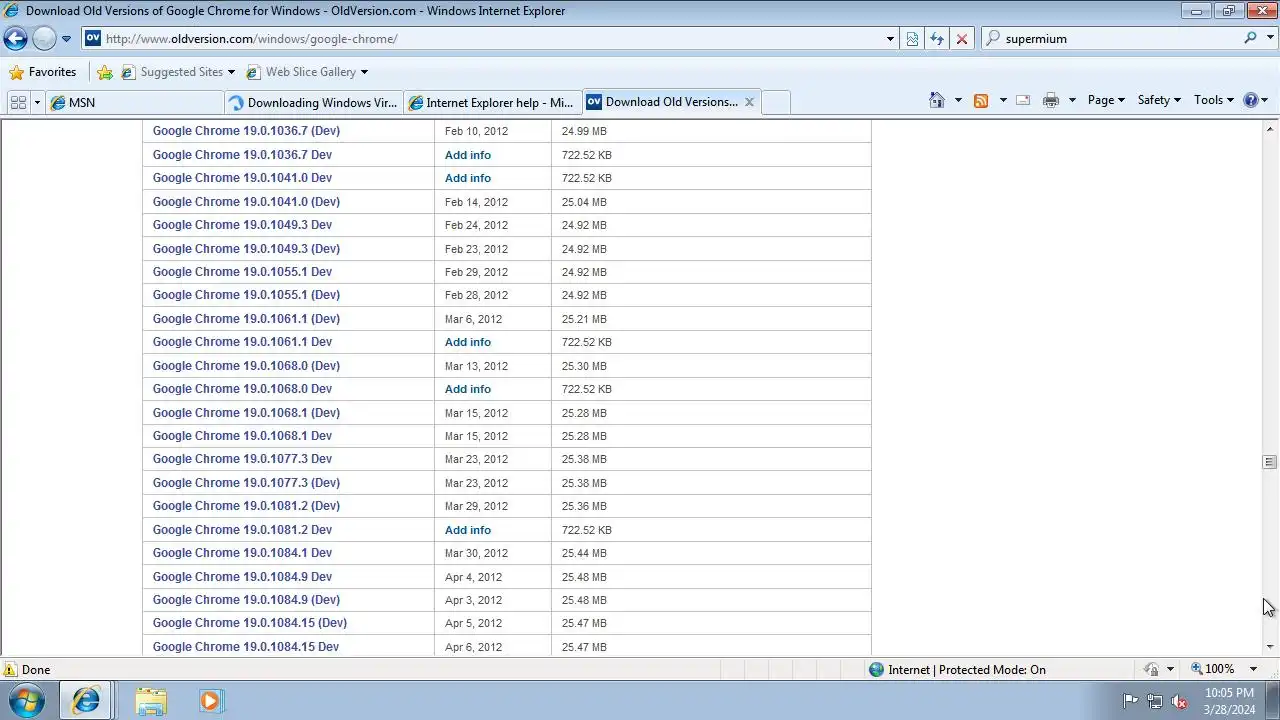This screenshot has height=720, width=1280.
Task: Close the Download Old Versions tab
Action: coord(749,102)
